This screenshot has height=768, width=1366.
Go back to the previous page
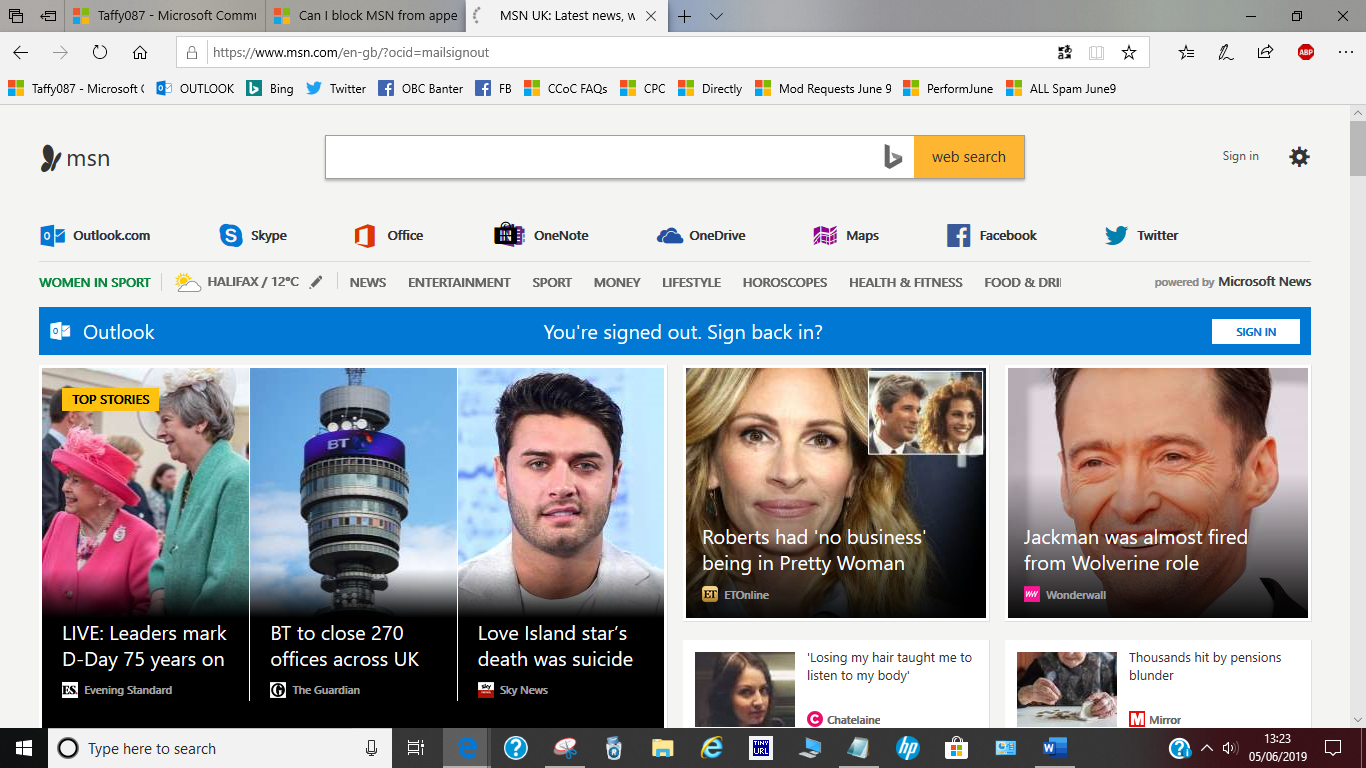coord(21,52)
